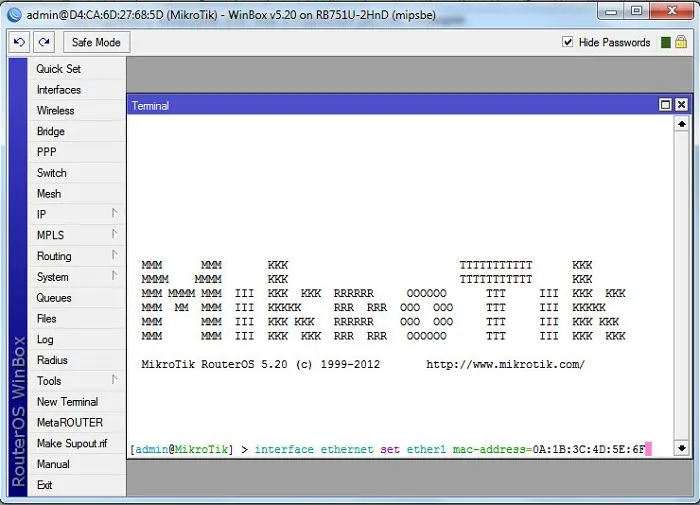Expand the Routing submenu arrow
The height and width of the screenshot is (505, 700).
tap(115, 255)
